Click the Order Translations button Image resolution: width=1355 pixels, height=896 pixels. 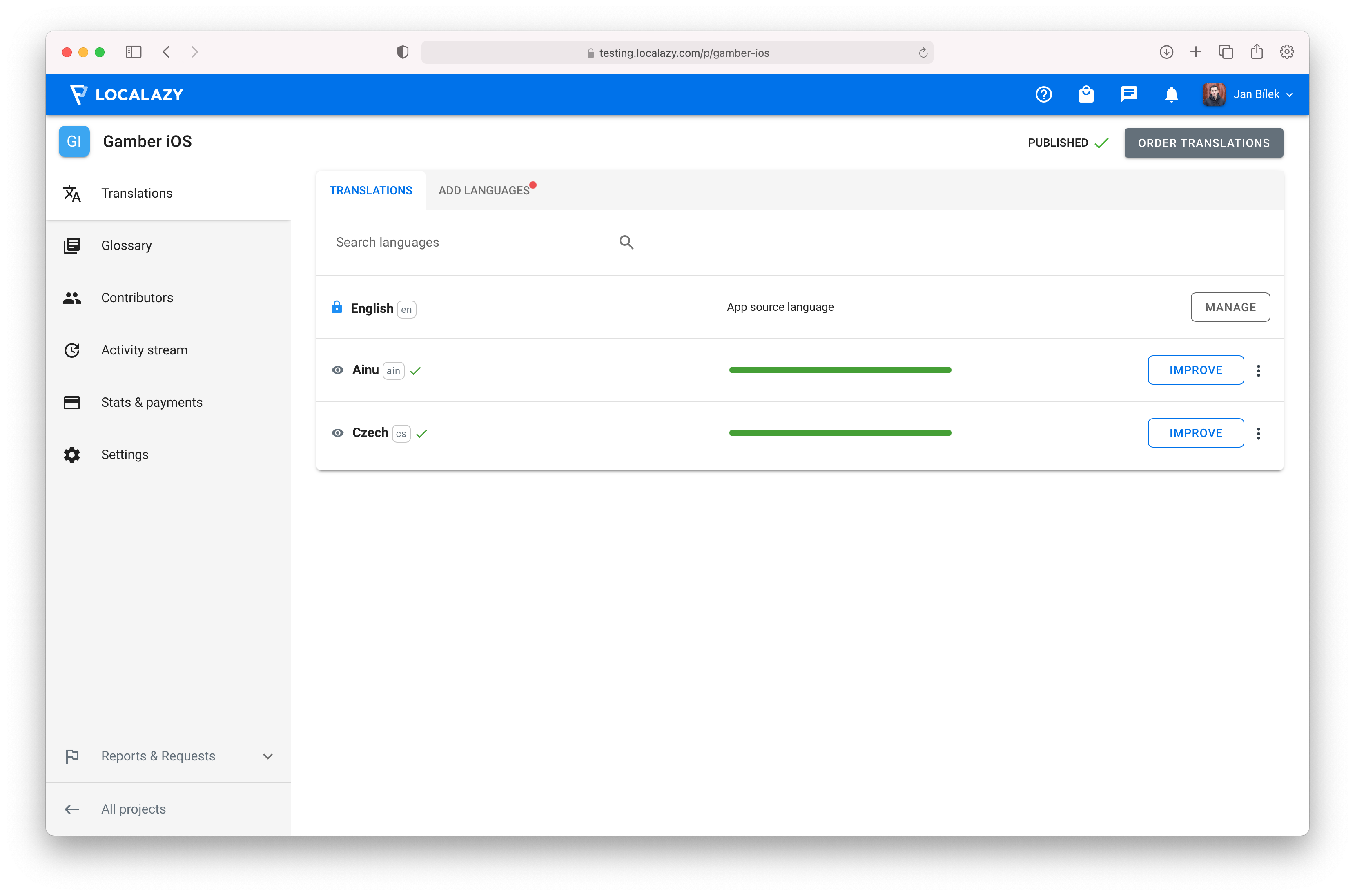coord(1203,143)
